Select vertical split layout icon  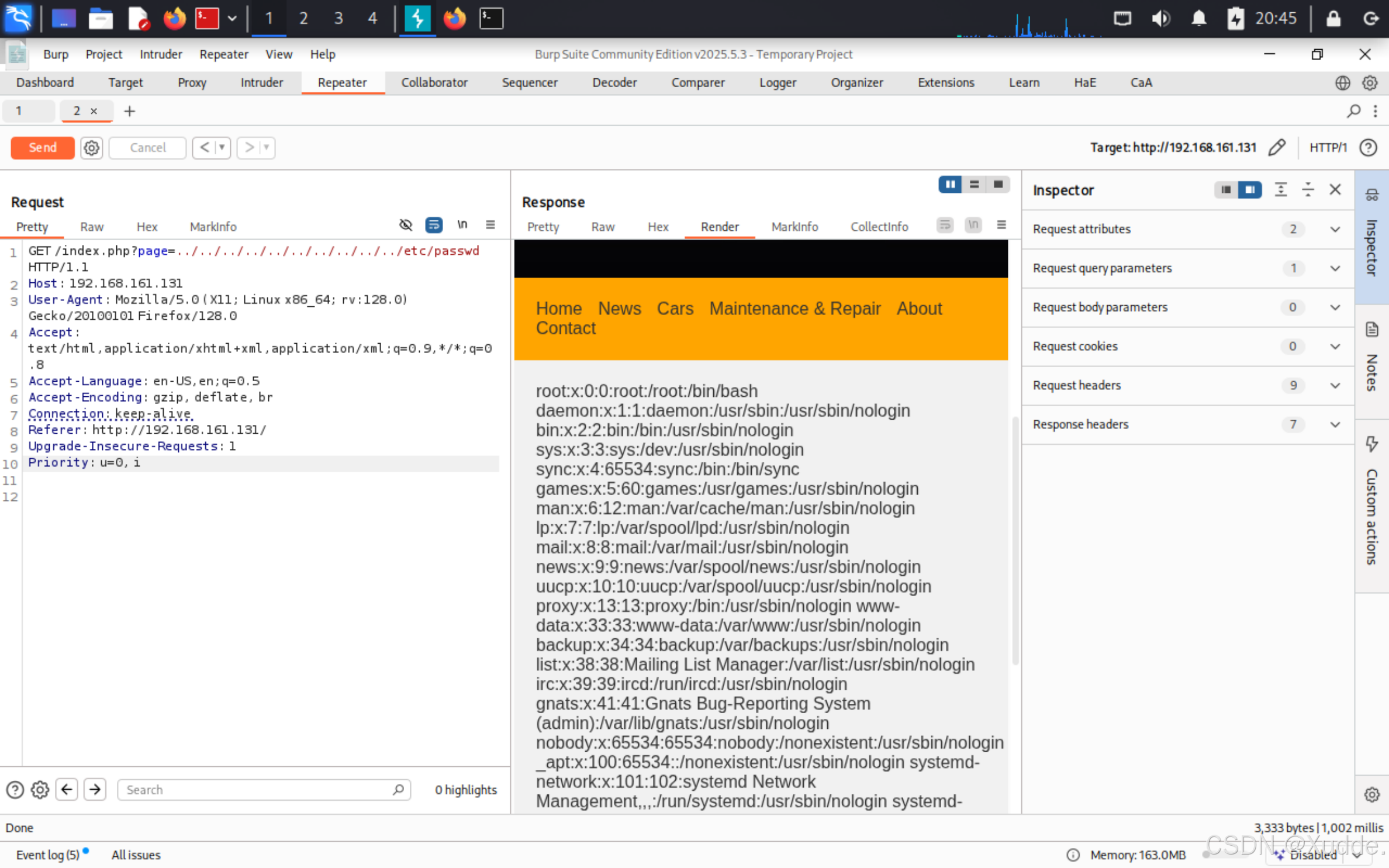974,185
